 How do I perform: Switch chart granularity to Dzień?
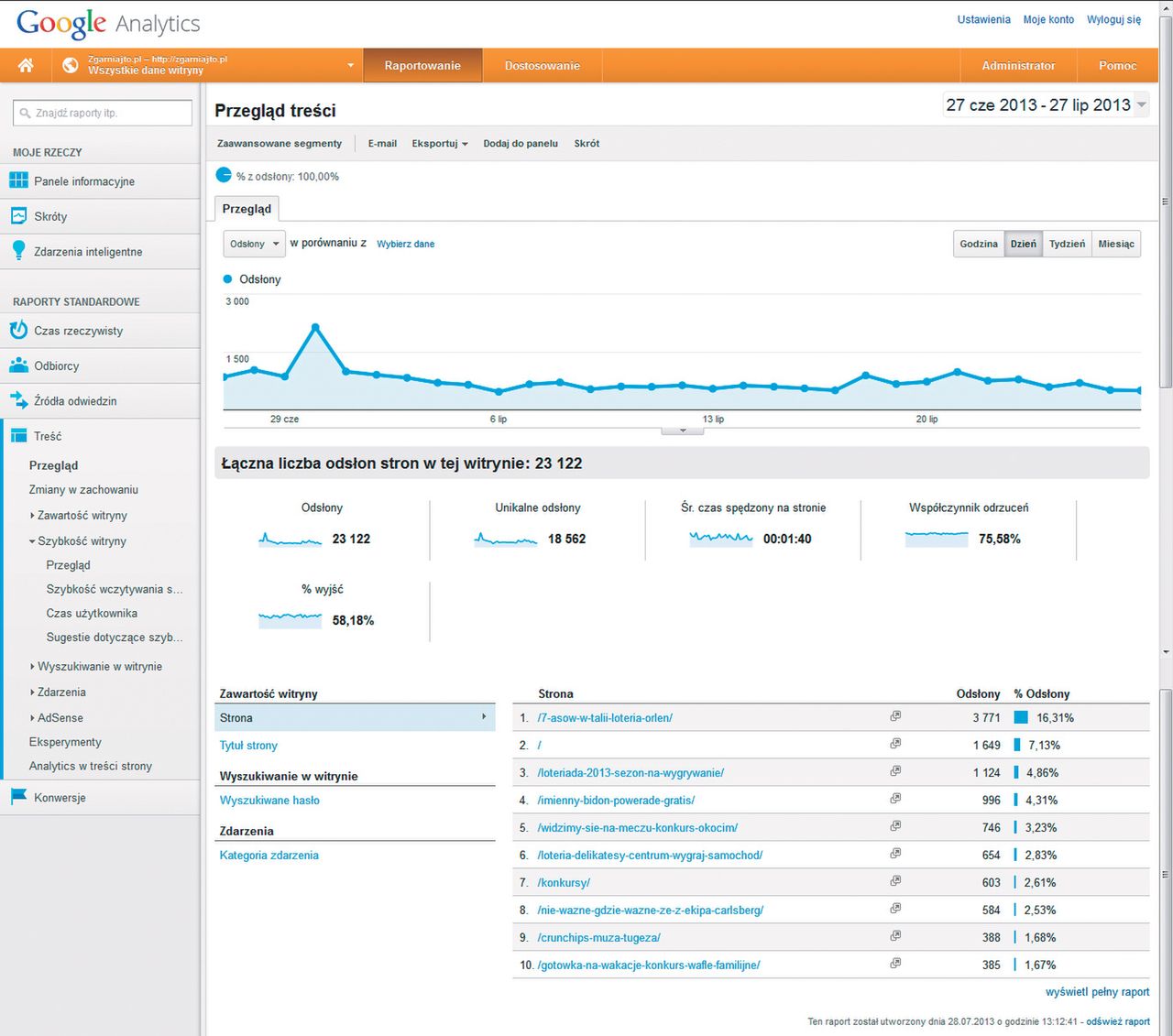[1024, 244]
